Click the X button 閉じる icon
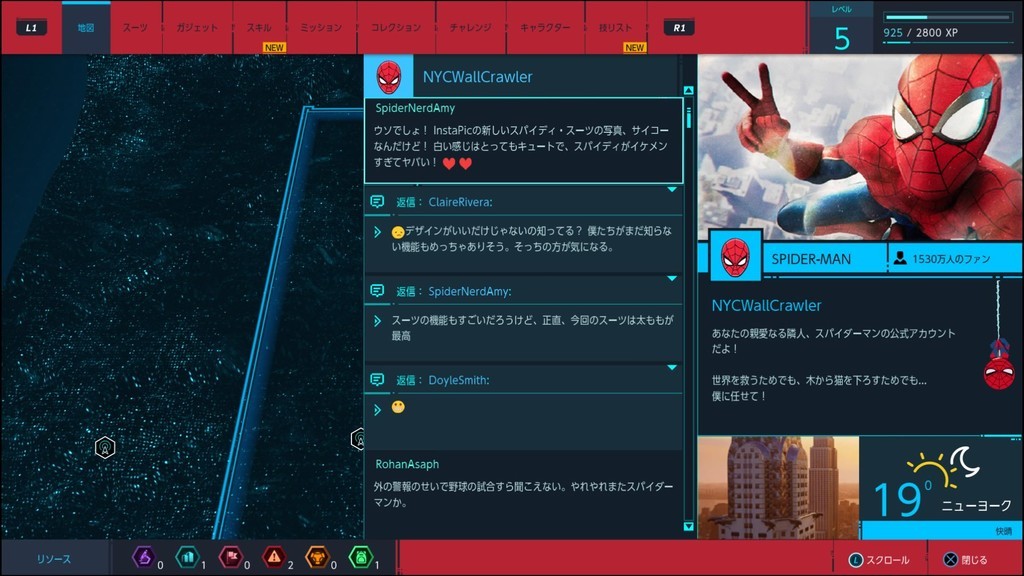This screenshot has height=576, width=1024. 950,560
